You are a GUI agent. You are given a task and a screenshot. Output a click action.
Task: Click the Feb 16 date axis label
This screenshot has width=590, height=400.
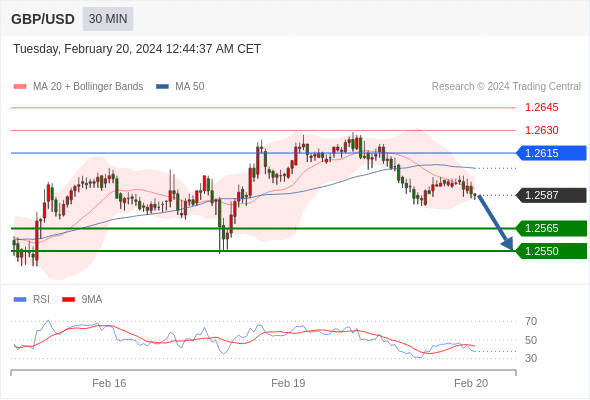(109, 383)
